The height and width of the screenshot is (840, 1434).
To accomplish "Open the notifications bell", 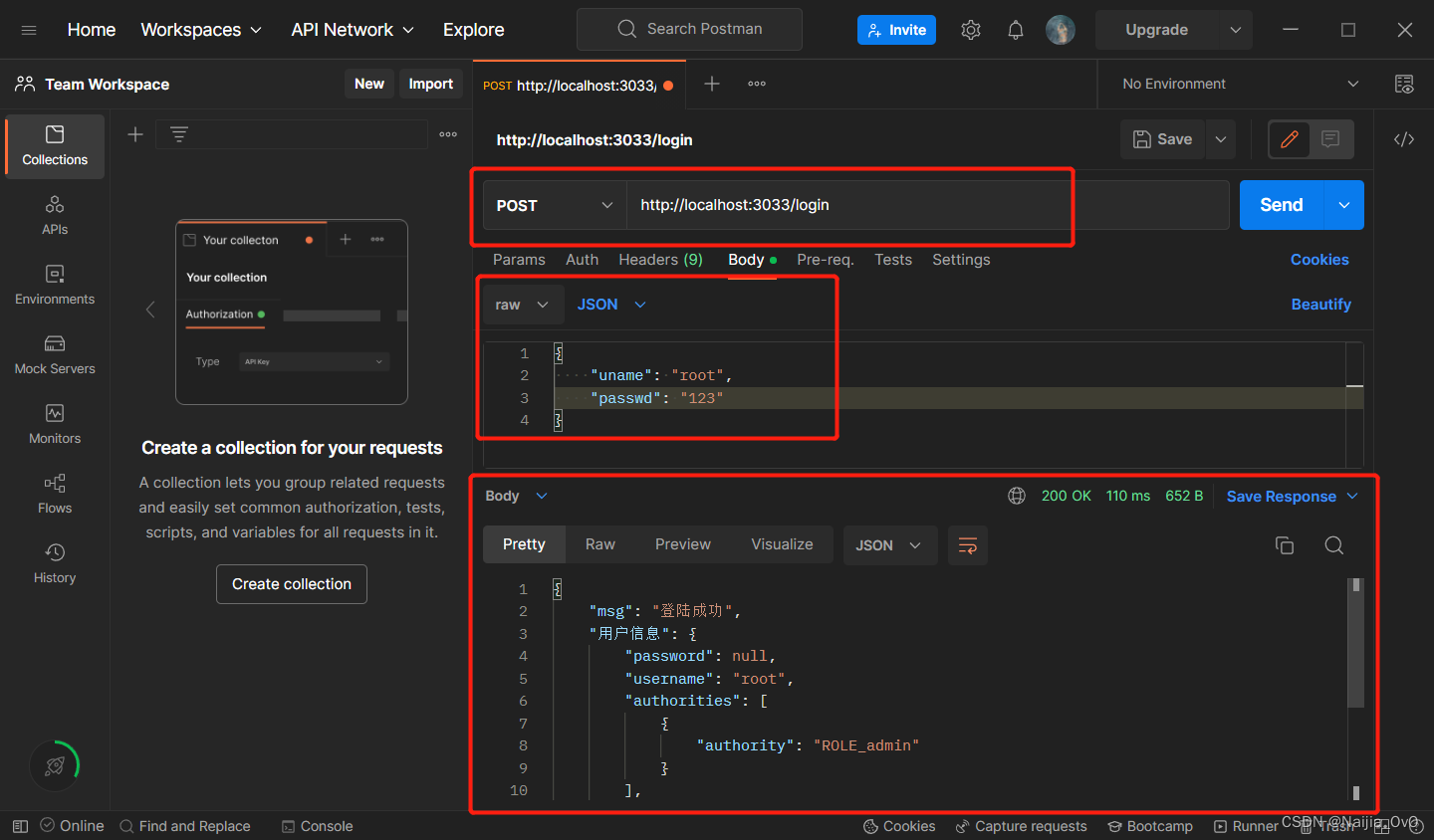I will [x=1016, y=30].
